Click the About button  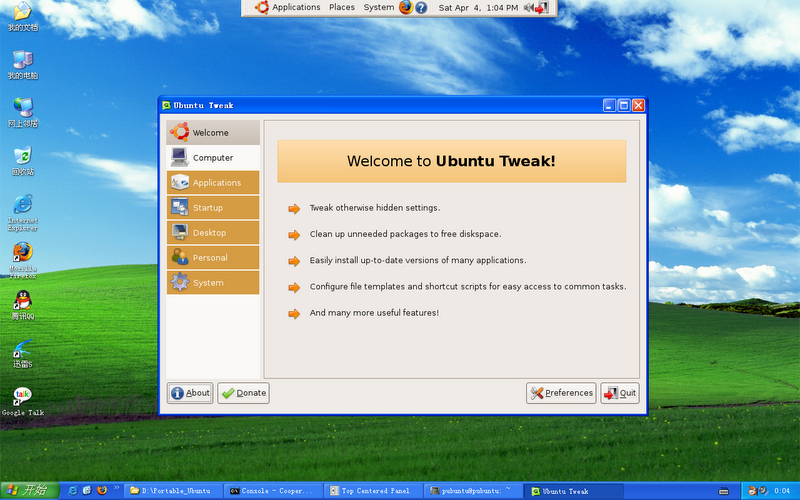click(190, 393)
